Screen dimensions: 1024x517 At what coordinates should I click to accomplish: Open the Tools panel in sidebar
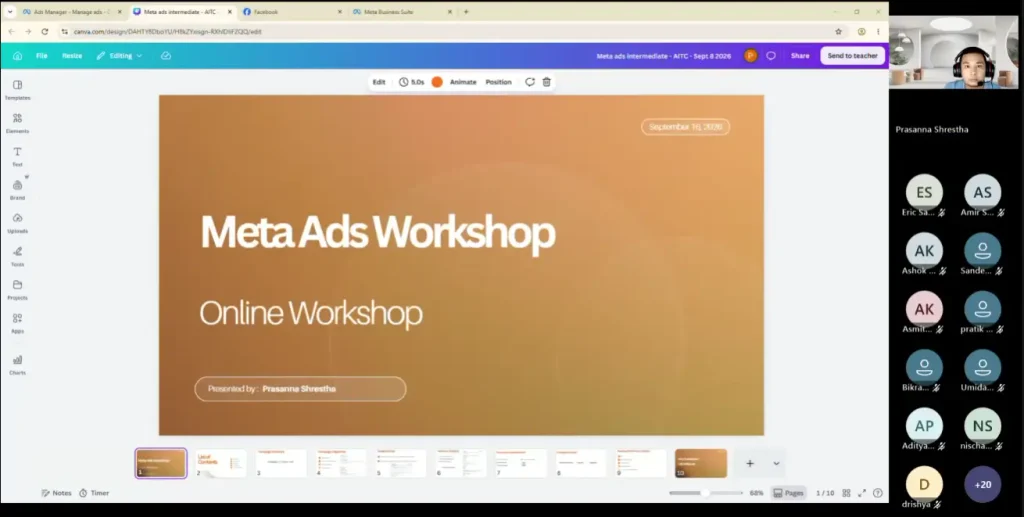pos(18,256)
